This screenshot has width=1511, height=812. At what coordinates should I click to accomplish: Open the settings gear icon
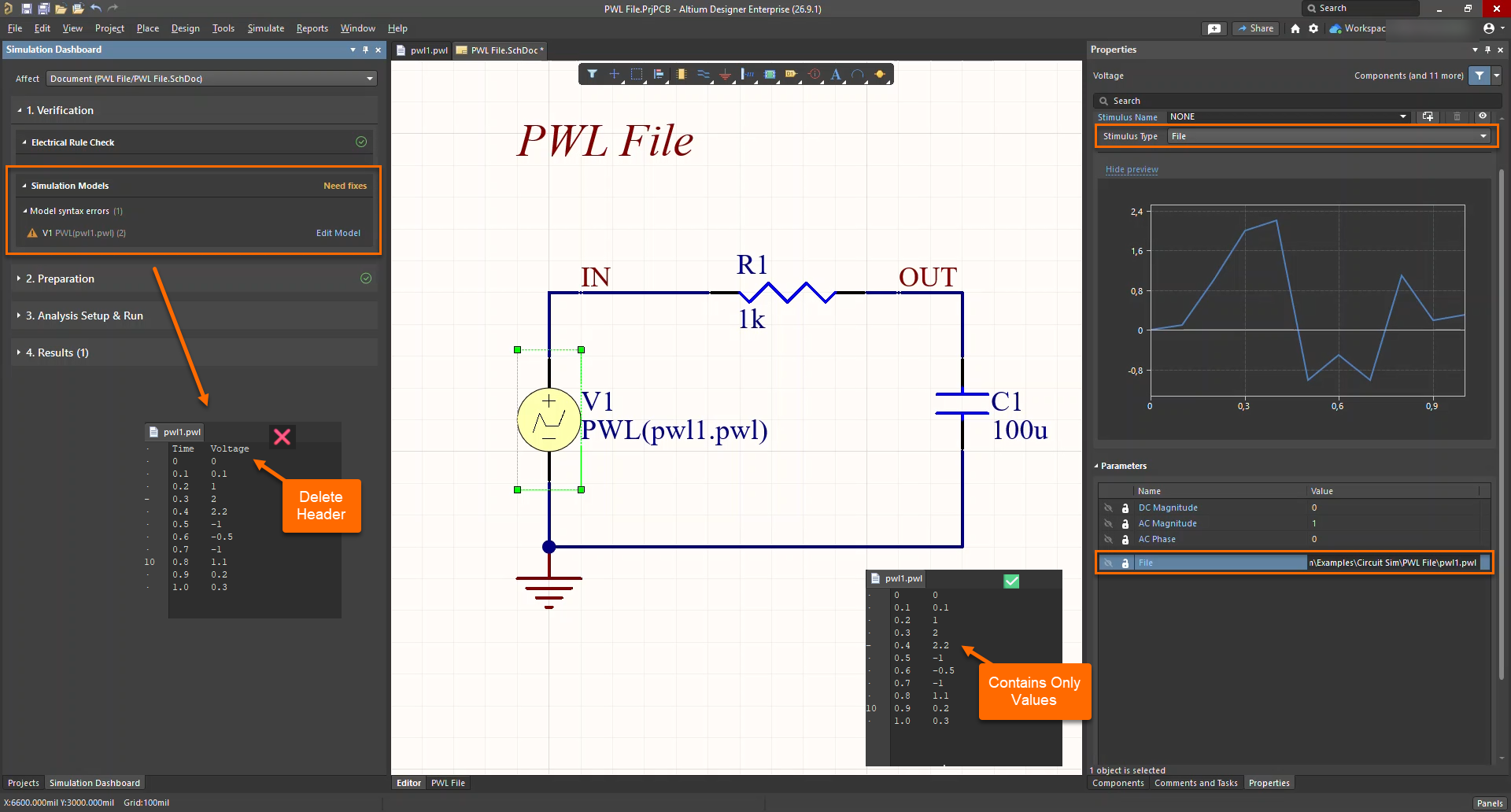tap(1313, 28)
